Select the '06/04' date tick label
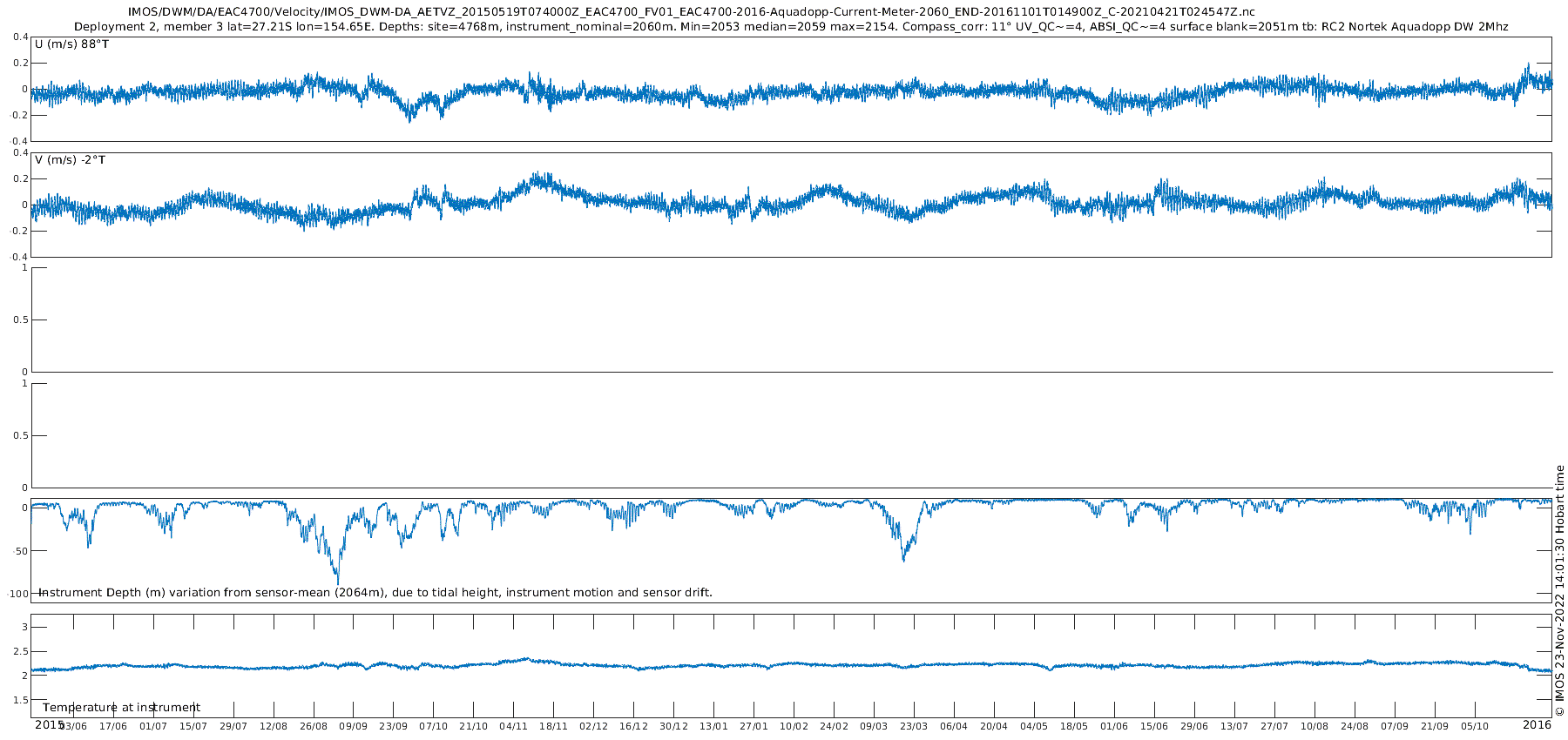 pyautogui.click(x=955, y=726)
